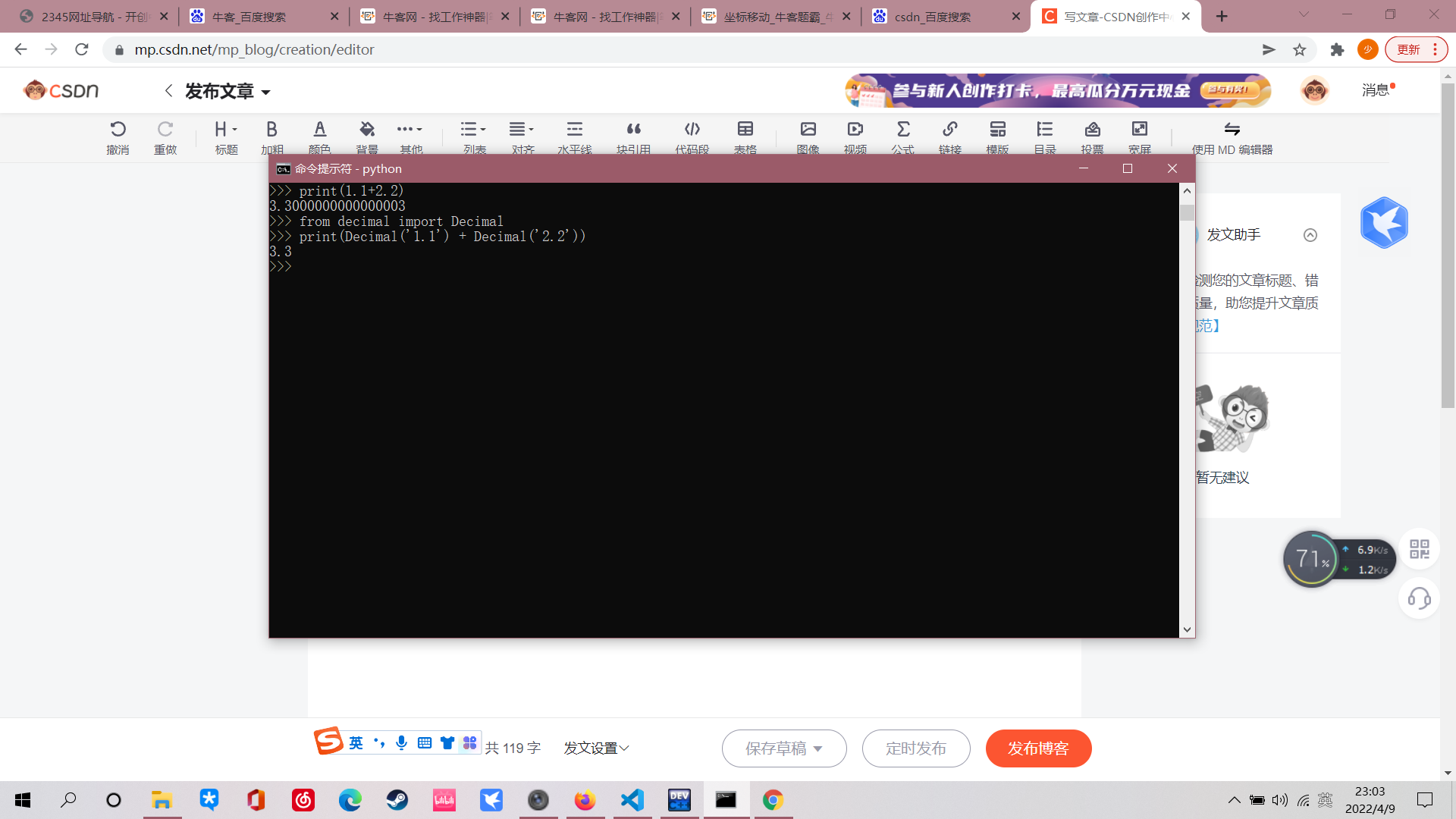The width and height of the screenshot is (1456, 819).
Task: Insert a formula (公式) icon
Action: [x=902, y=130]
